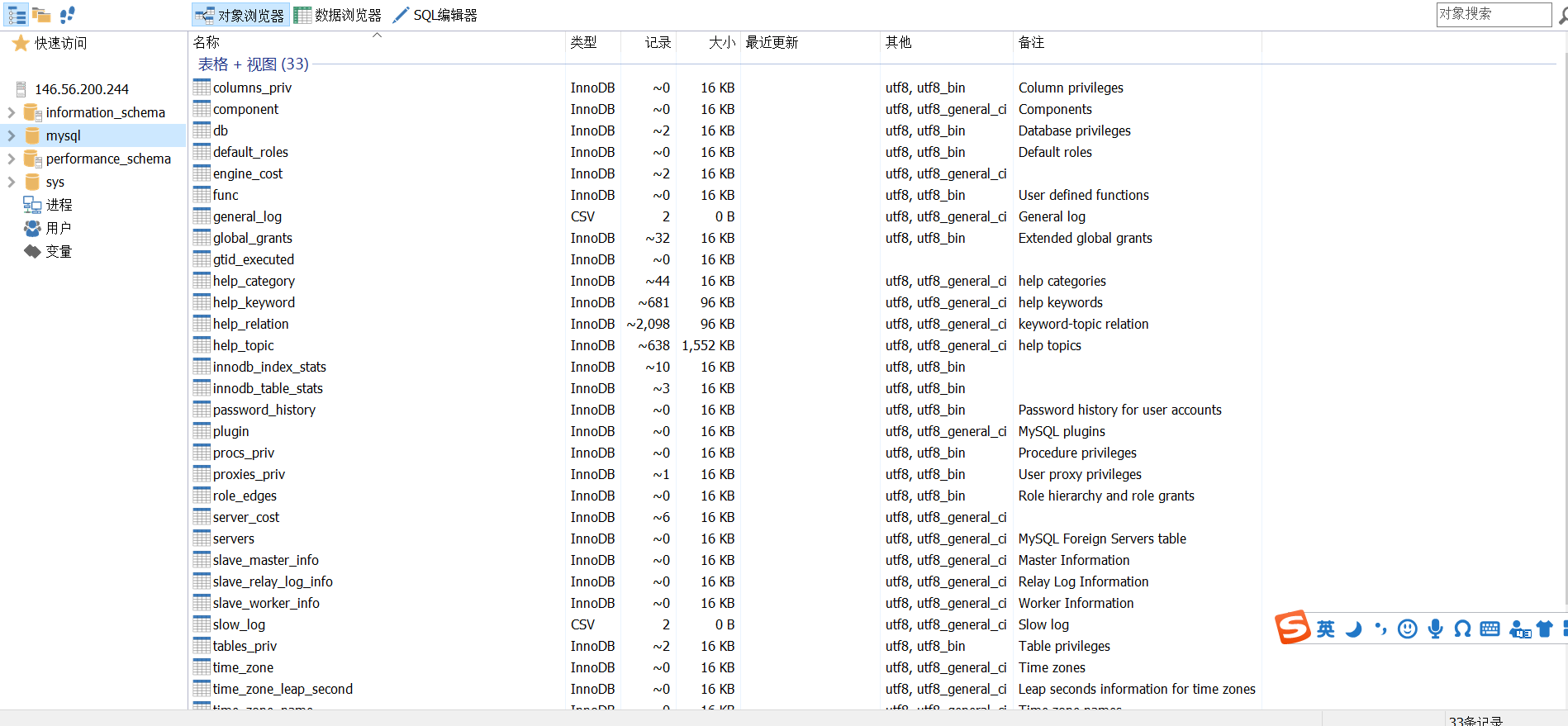Screen dimensions: 1568x726
Task: Click the 用户 users icon in sidebar
Action: 32,228
